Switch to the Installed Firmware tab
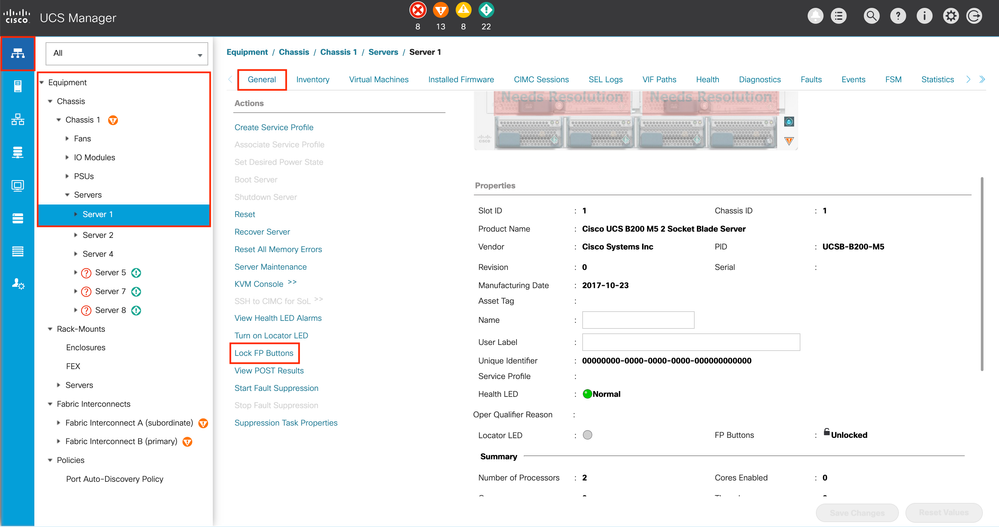This screenshot has width=999, height=527. (461, 80)
